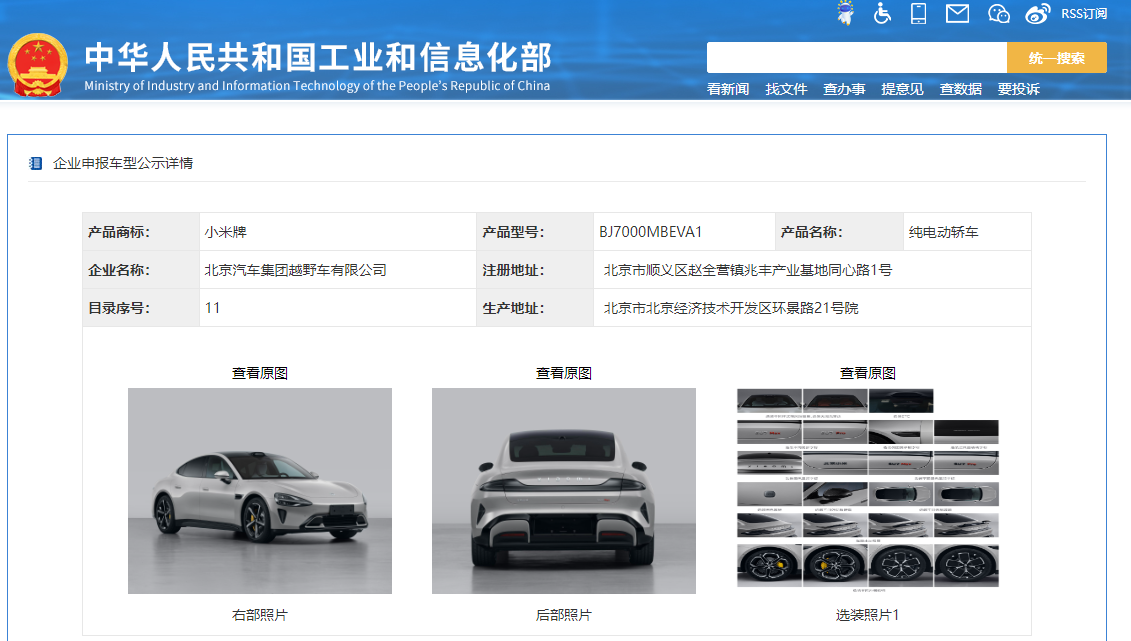Click the envelope mail icon
This screenshot has width=1131, height=641.
pos(957,13)
